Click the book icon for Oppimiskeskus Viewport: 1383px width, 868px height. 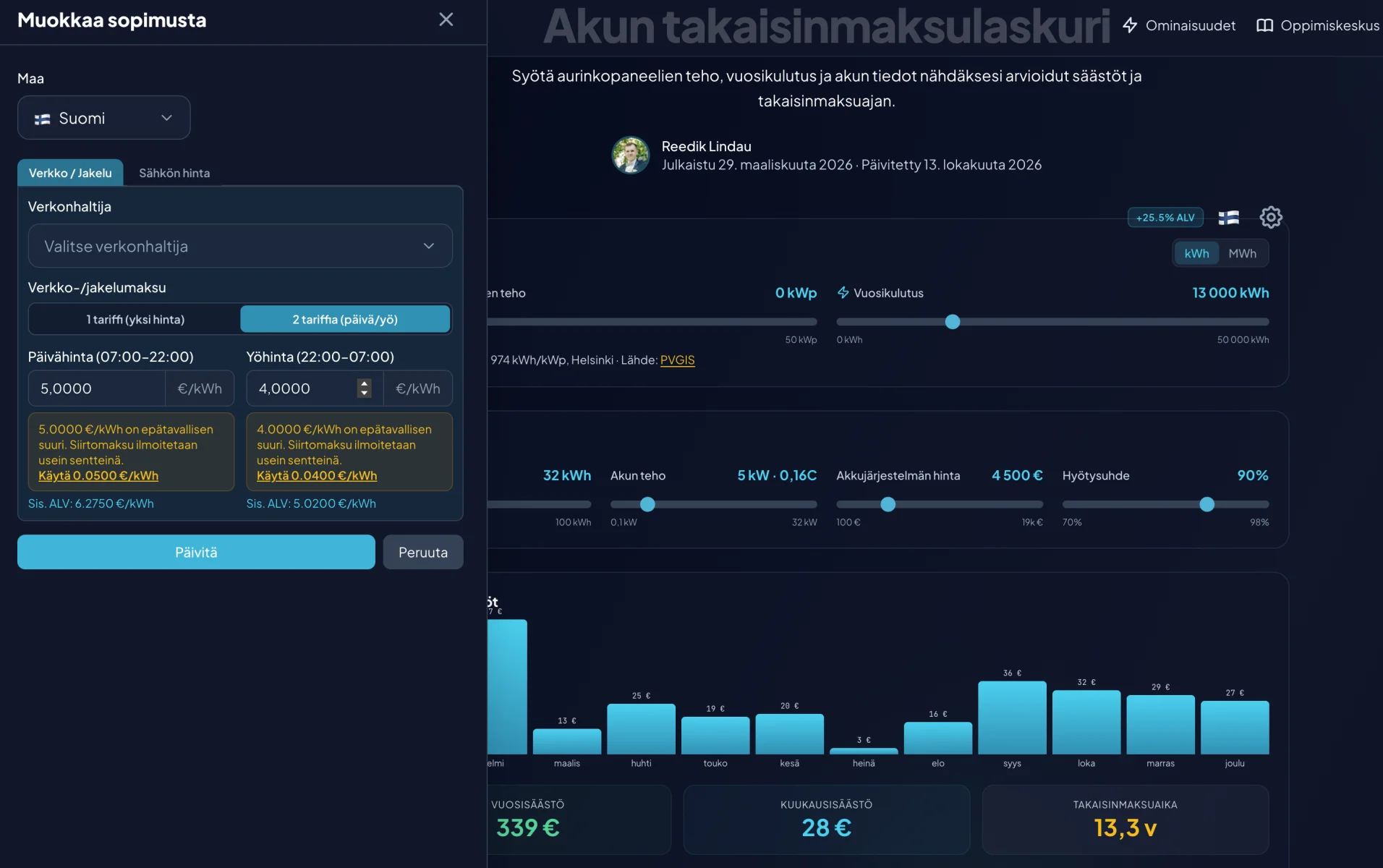[1264, 25]
